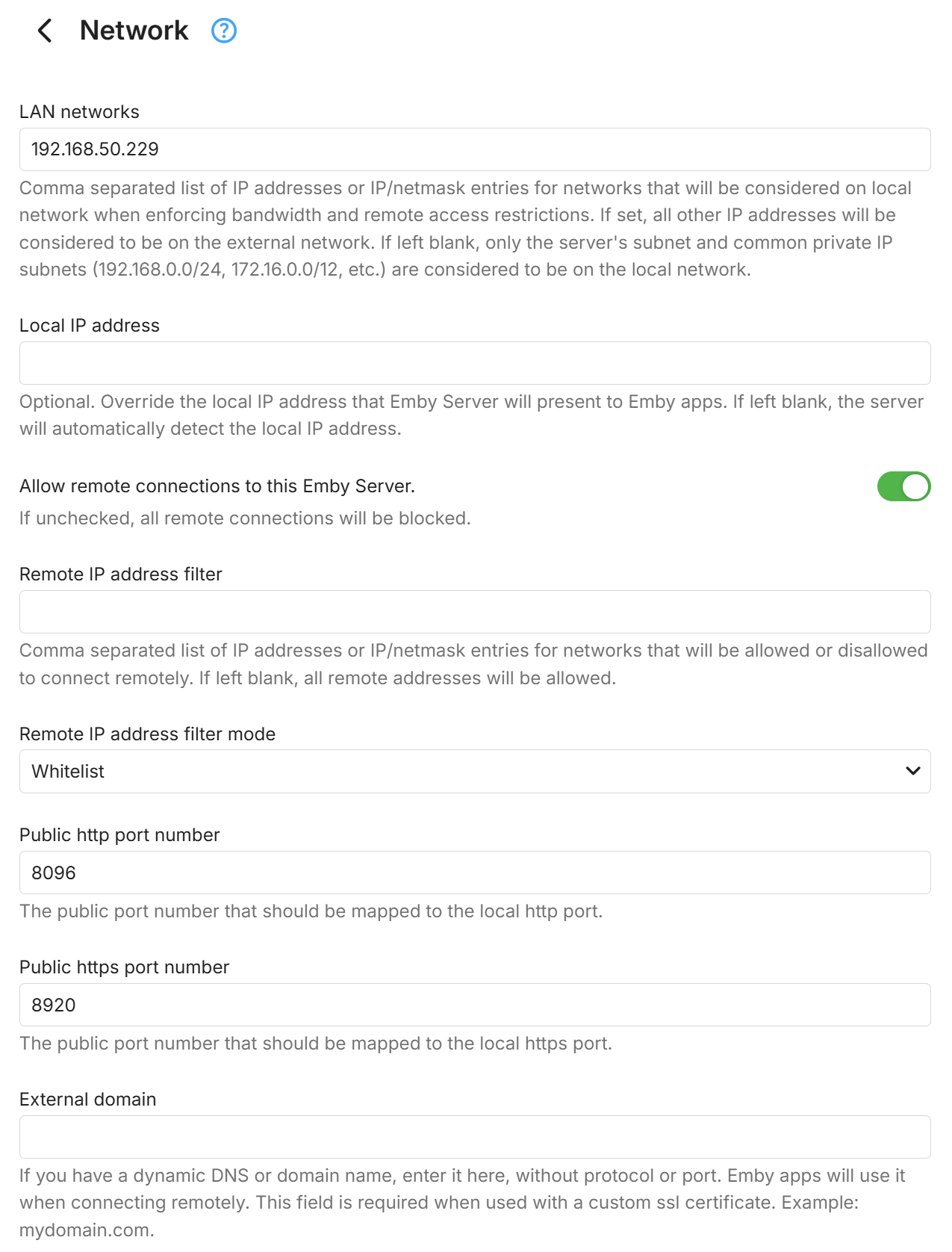This screenshot has height=1252, width=952.
Task: Click the "Network" page title heading
Action: pyautogui.click(x=134, y=31)
